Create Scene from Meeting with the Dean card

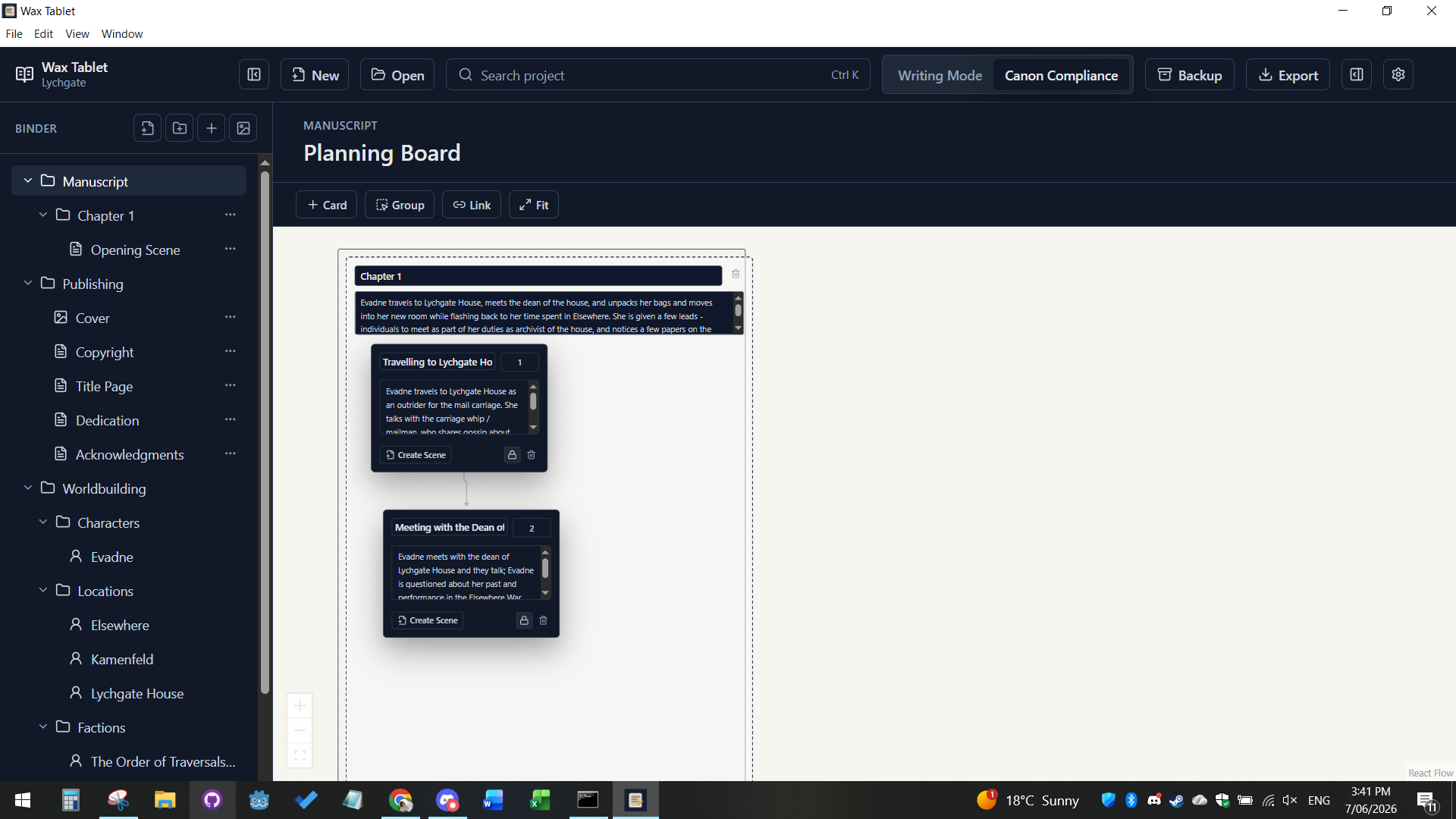point(428,620)
